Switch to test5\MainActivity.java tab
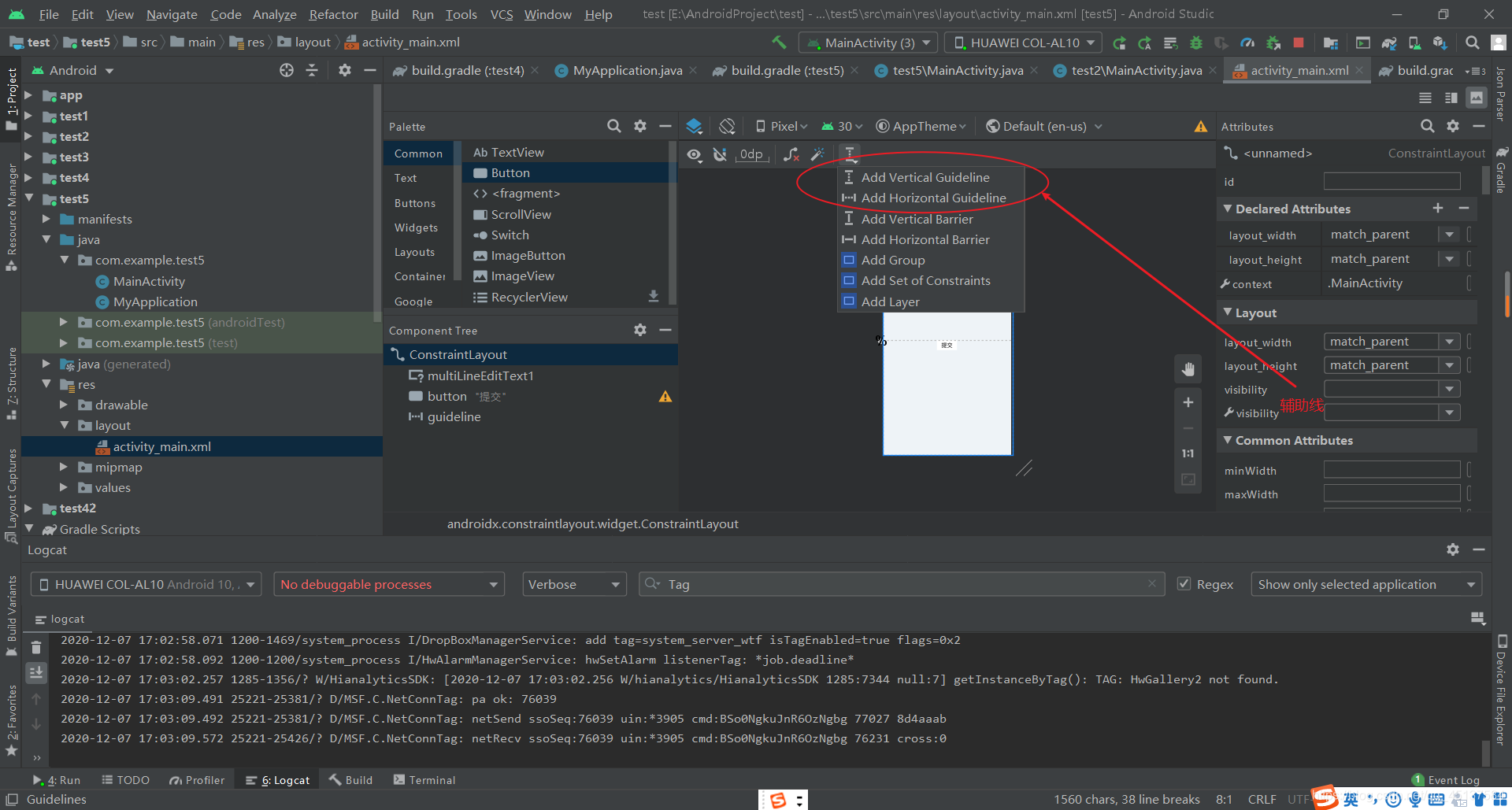This screenshot has width=1512, height=810. (957, 70)
